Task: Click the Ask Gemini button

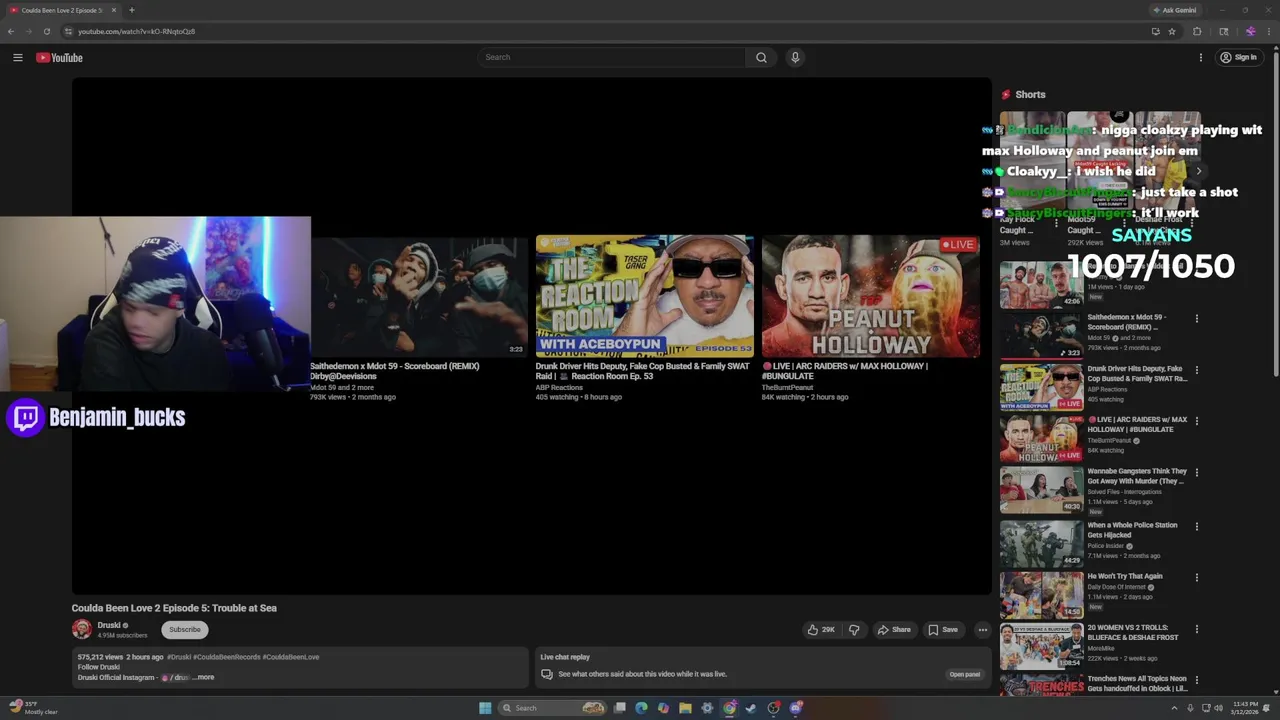Action: (1175, 10)
